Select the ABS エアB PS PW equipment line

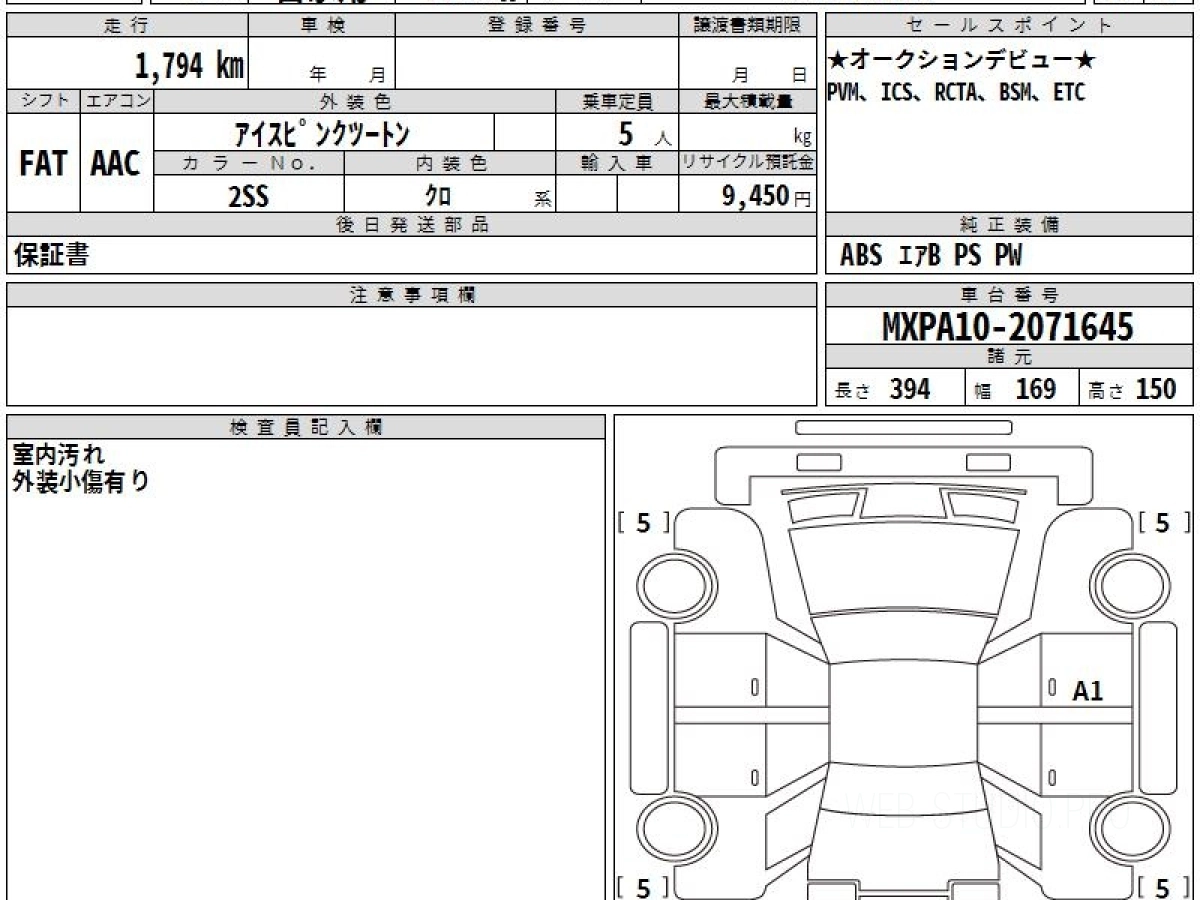pos(931,256)
